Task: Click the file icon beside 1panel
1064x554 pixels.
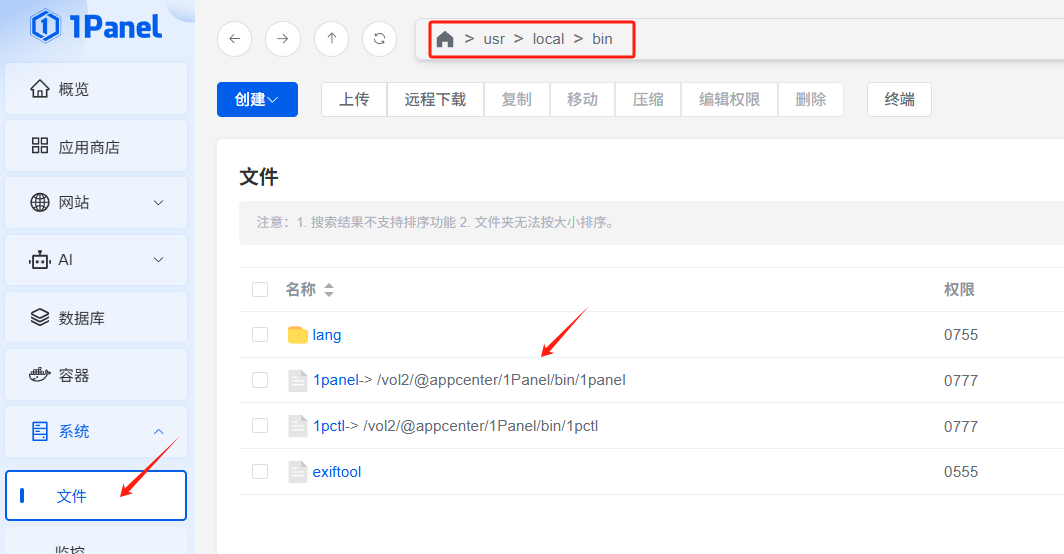Action: point(297,380)
